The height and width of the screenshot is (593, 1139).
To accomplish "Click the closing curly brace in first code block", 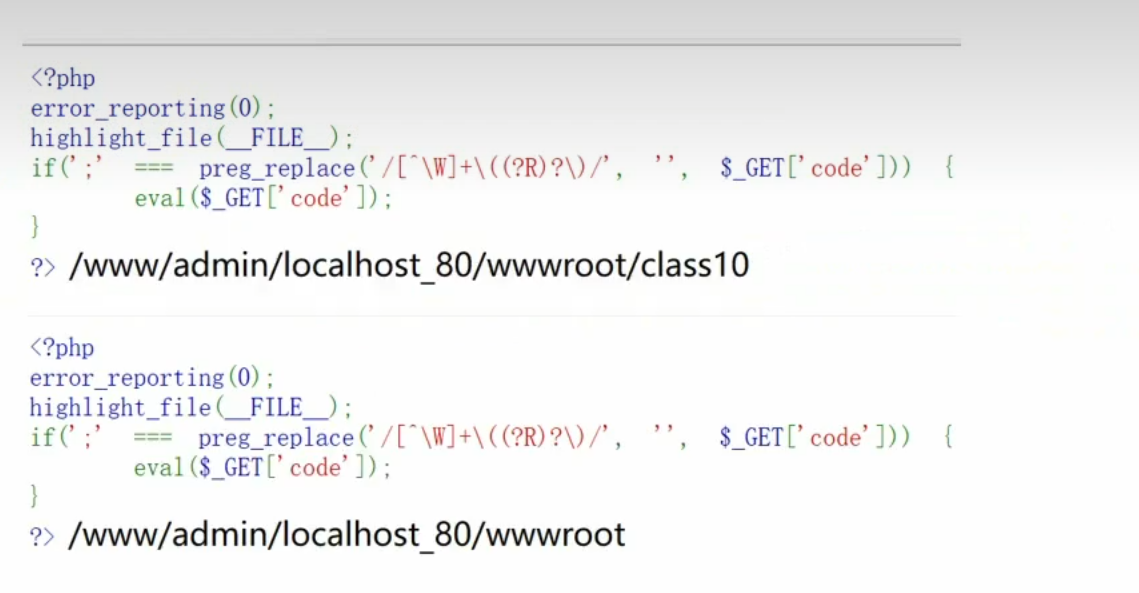I will tap(35, 227).
